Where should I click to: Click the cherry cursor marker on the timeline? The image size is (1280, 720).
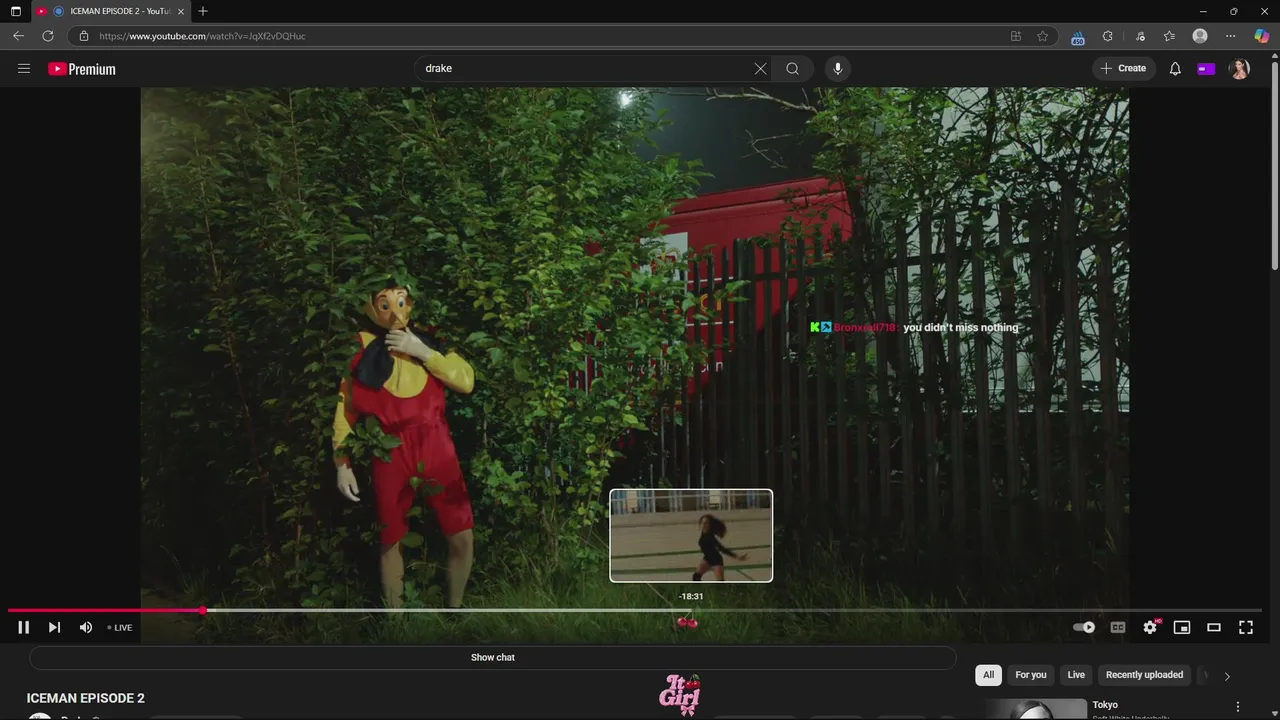(x=688, y=621)
